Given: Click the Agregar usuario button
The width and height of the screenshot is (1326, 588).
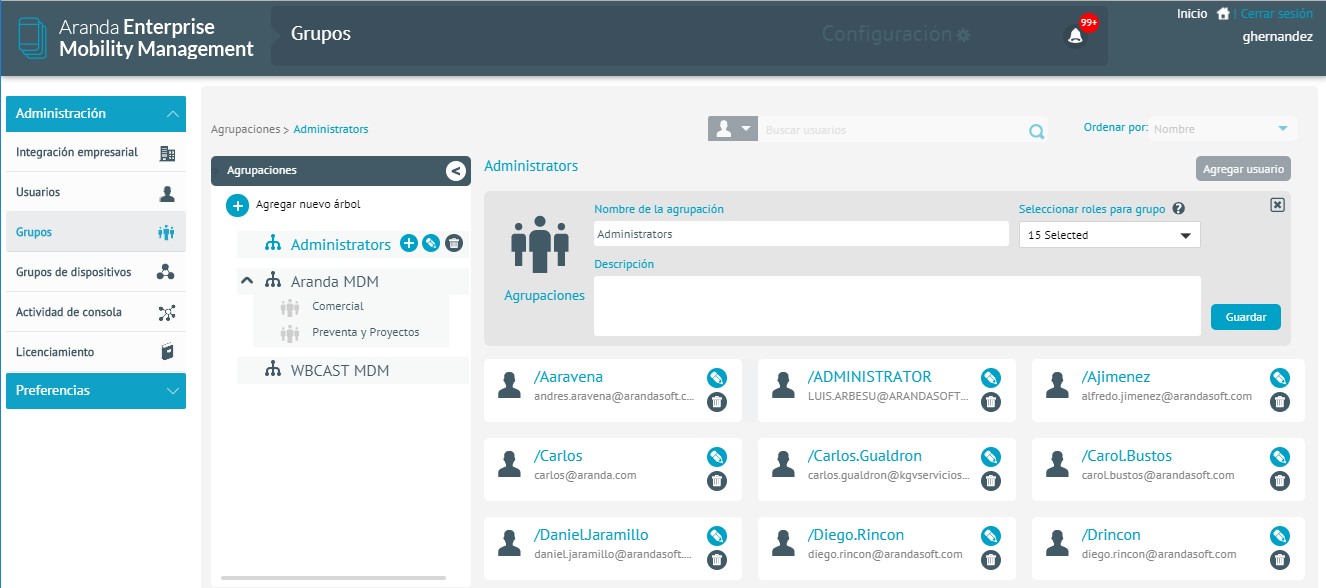Looking at the screenshot, I should click(1243, 169).
